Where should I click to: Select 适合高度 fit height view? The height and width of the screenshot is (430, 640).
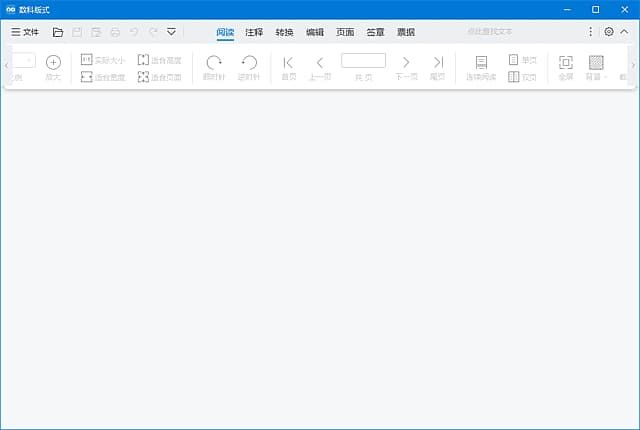coord(160,60)
